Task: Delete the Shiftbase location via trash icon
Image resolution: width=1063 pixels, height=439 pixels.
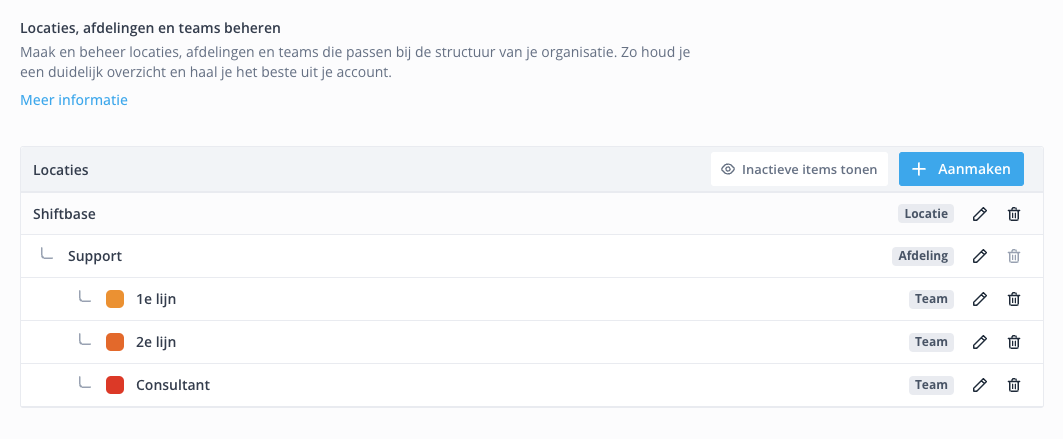Action: (x=1014, y=214)
